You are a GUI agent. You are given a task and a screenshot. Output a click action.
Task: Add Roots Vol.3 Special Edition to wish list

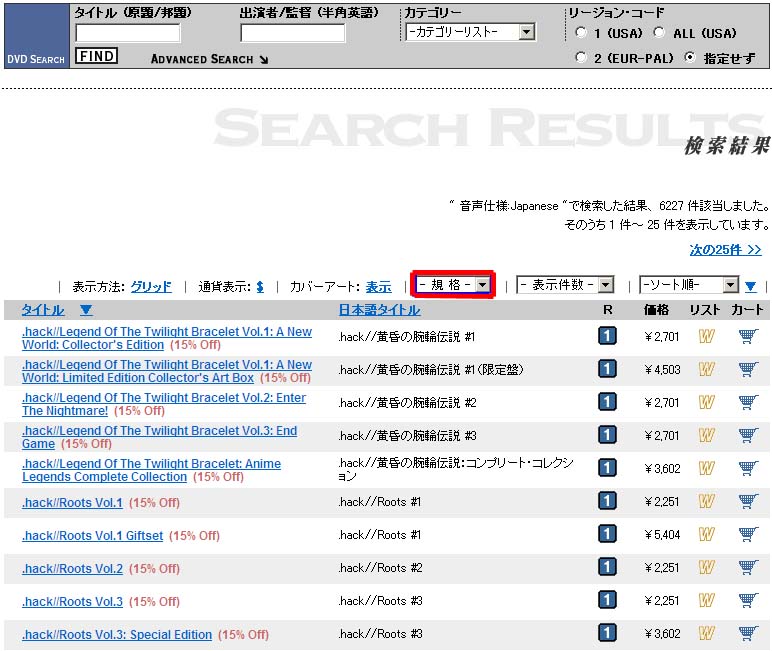[706, 633]
